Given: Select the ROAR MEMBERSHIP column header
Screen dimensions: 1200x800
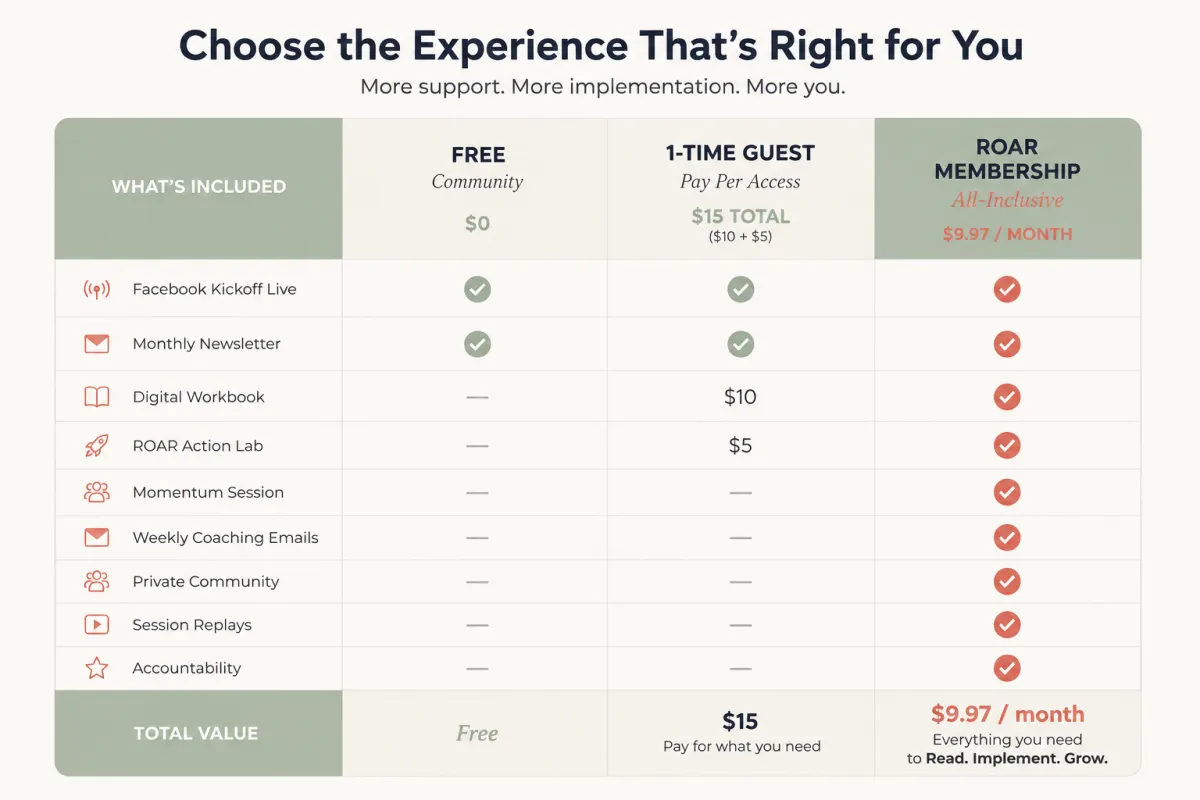Looking at the screenshot, I should (1008, 189).
